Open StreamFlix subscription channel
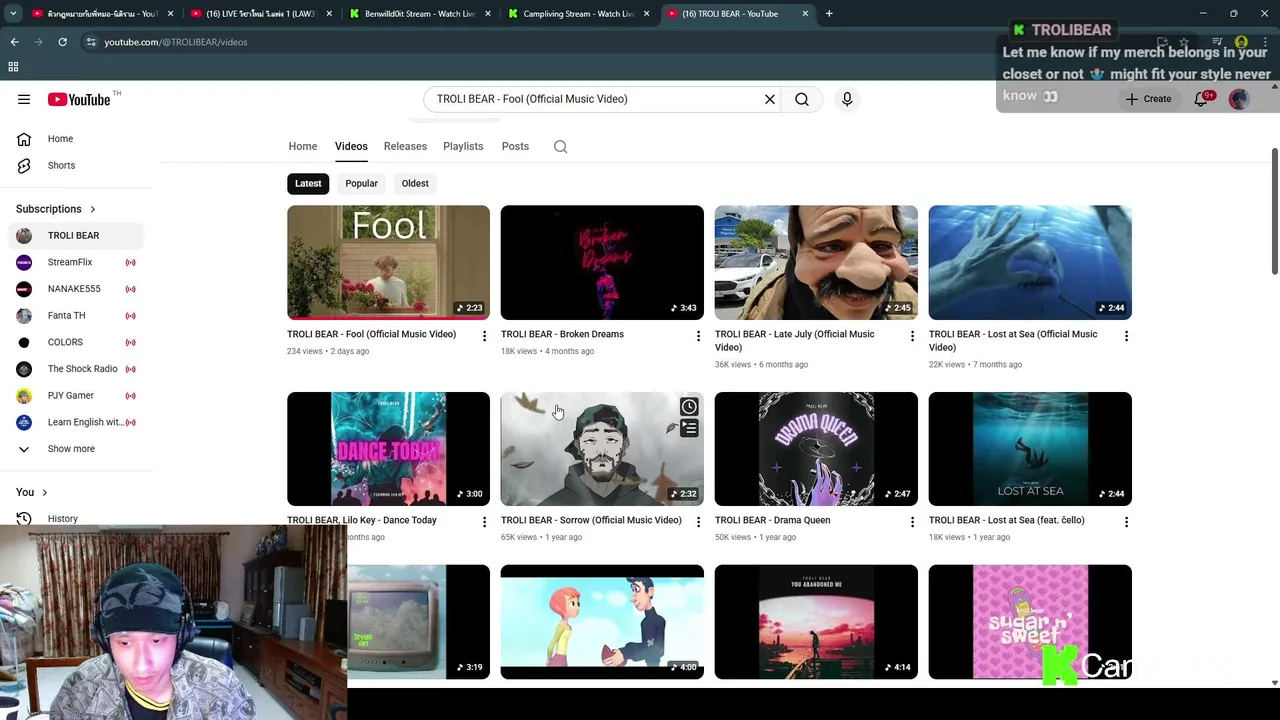 [76, 262]
